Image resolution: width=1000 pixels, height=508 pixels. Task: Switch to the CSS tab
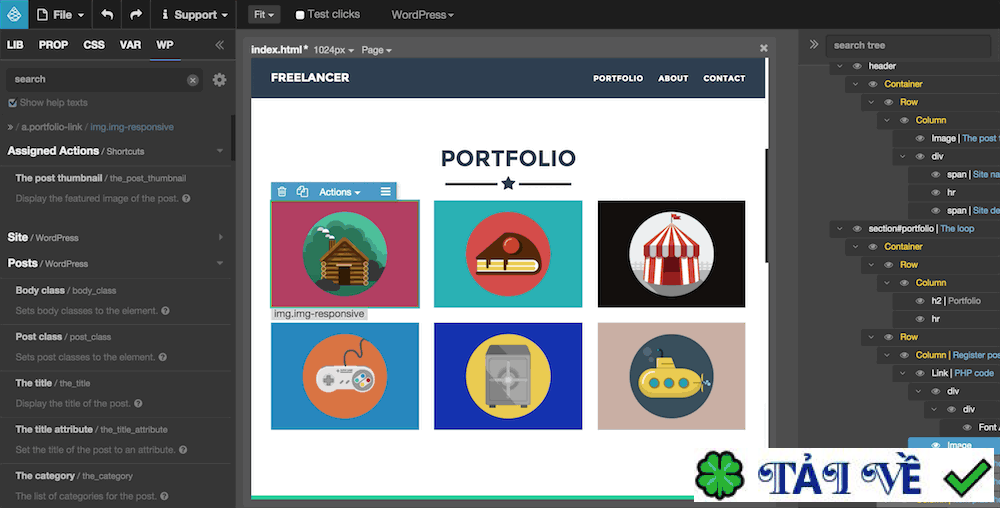tap(94, 45)
